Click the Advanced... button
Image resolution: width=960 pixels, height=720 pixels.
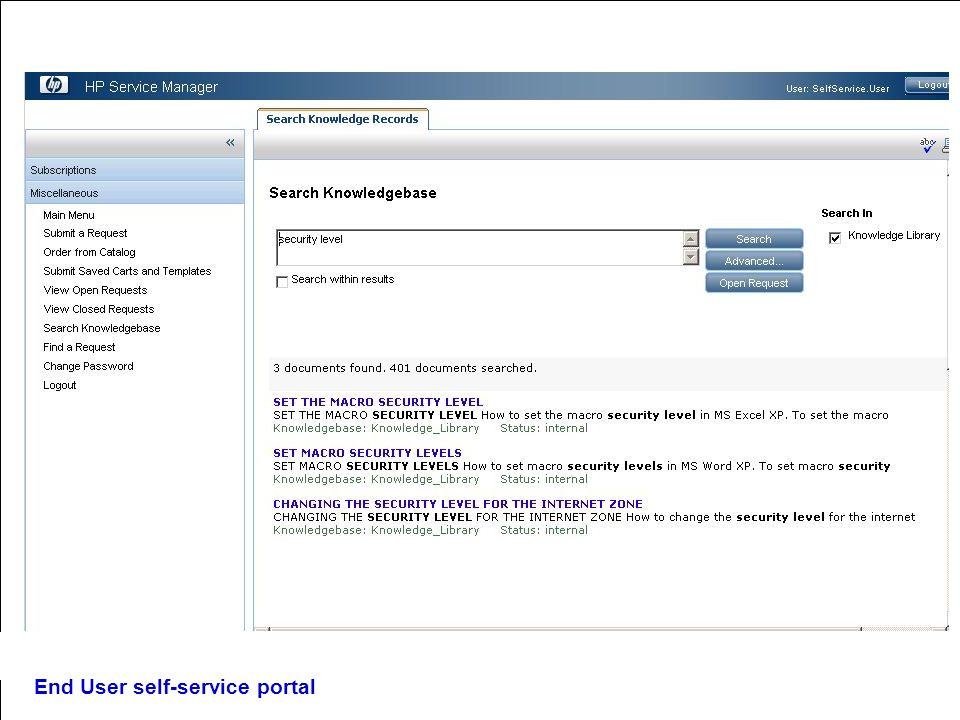click(754, 261)
